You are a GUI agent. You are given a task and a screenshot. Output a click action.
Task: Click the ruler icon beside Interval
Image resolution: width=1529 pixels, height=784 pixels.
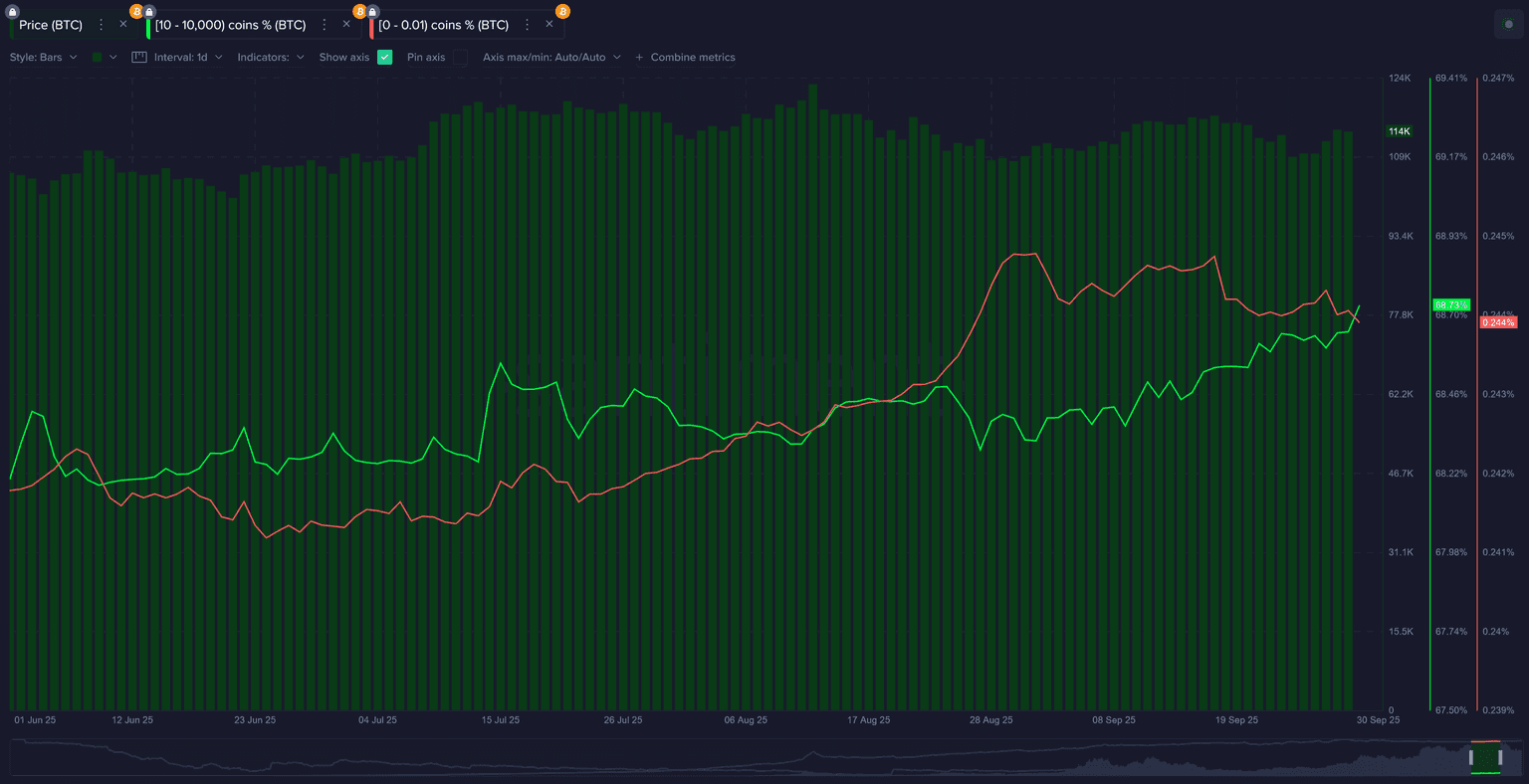pos(139,58)
